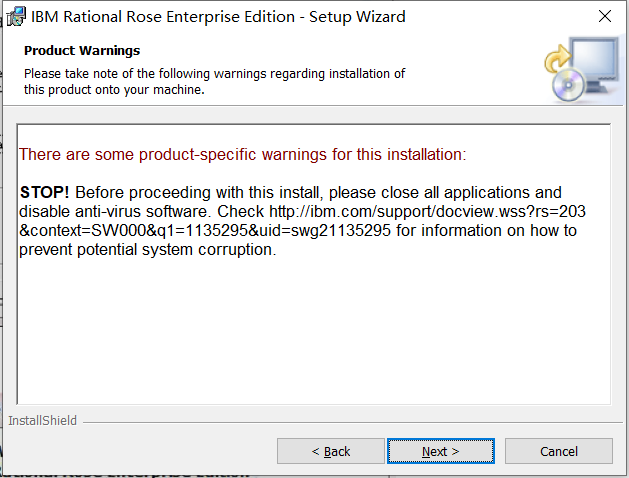The width and height of the screenshot is (629, 478).
Task: Click the Next button to continue setup
Action: pos(440,451)
